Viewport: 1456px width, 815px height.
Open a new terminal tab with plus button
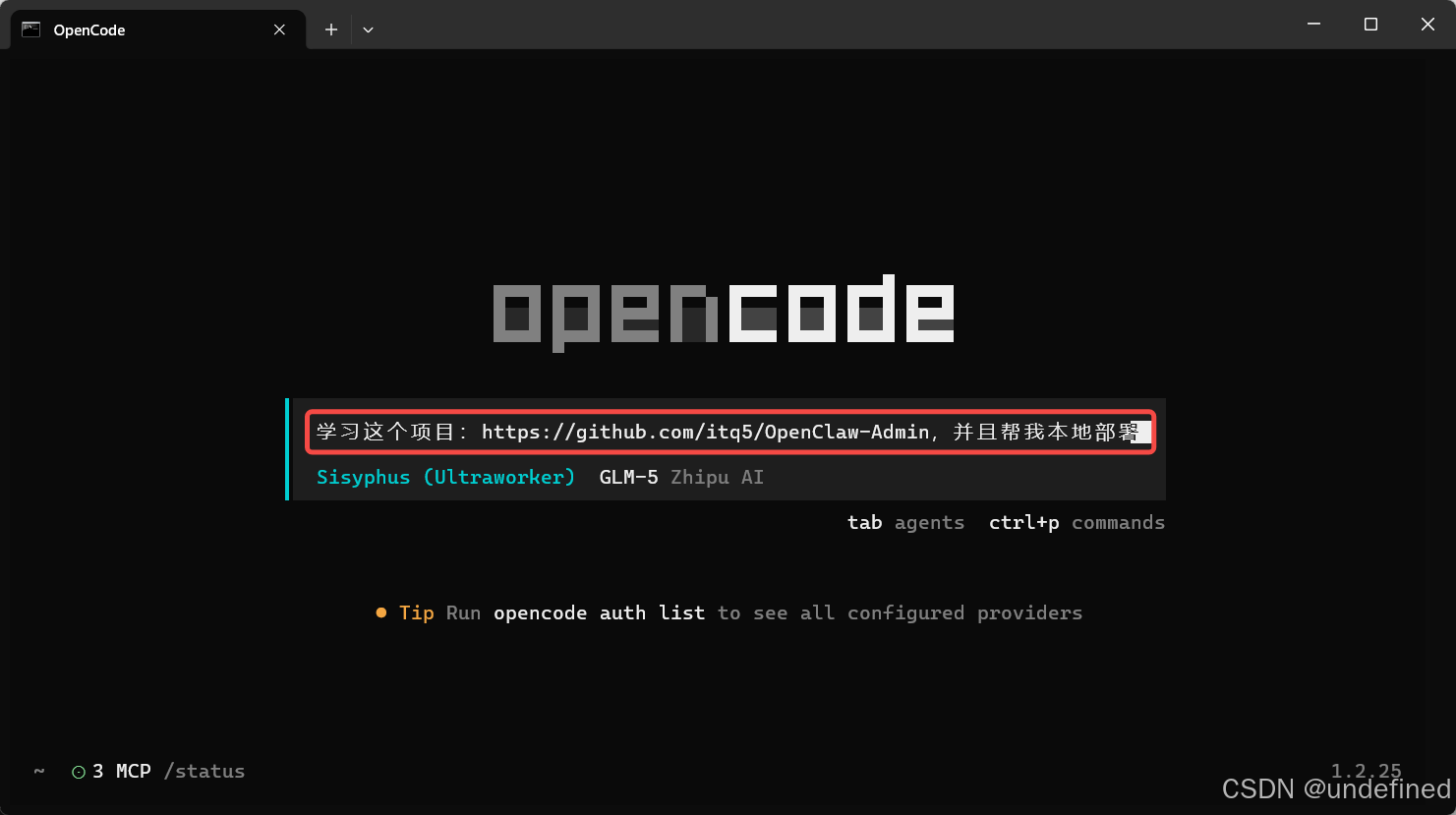(x=331, y=29)
